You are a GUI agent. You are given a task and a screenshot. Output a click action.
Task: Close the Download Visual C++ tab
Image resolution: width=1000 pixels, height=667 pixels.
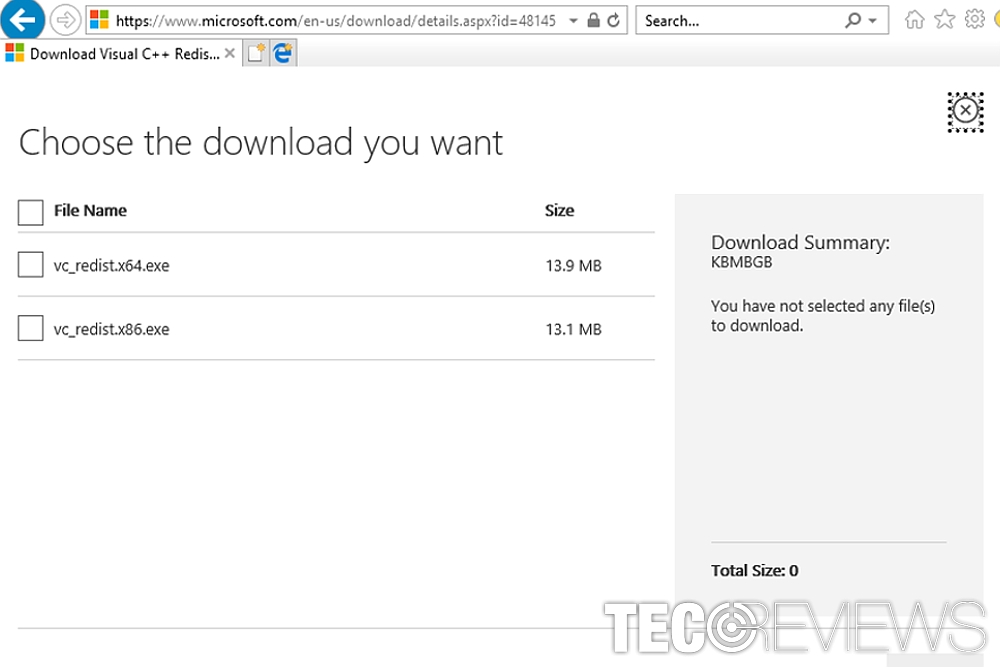[x=230, y=54]
